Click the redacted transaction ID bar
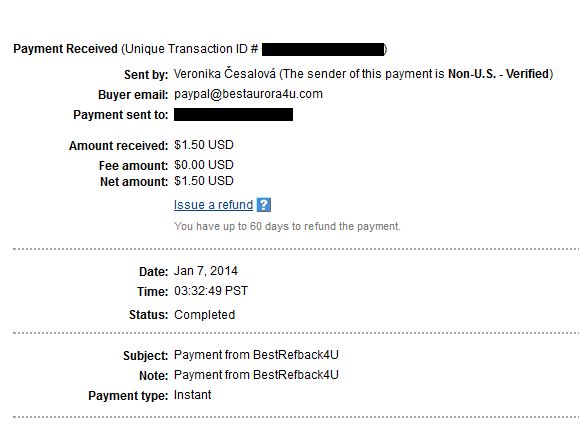Screen dimensions: 579x442 point(323,49)
